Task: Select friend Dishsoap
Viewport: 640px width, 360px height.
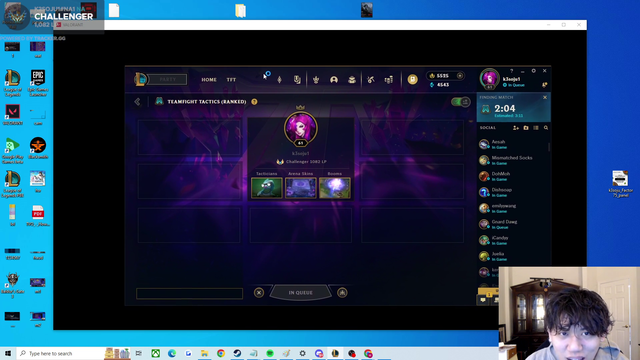Action: click(513, 192)
